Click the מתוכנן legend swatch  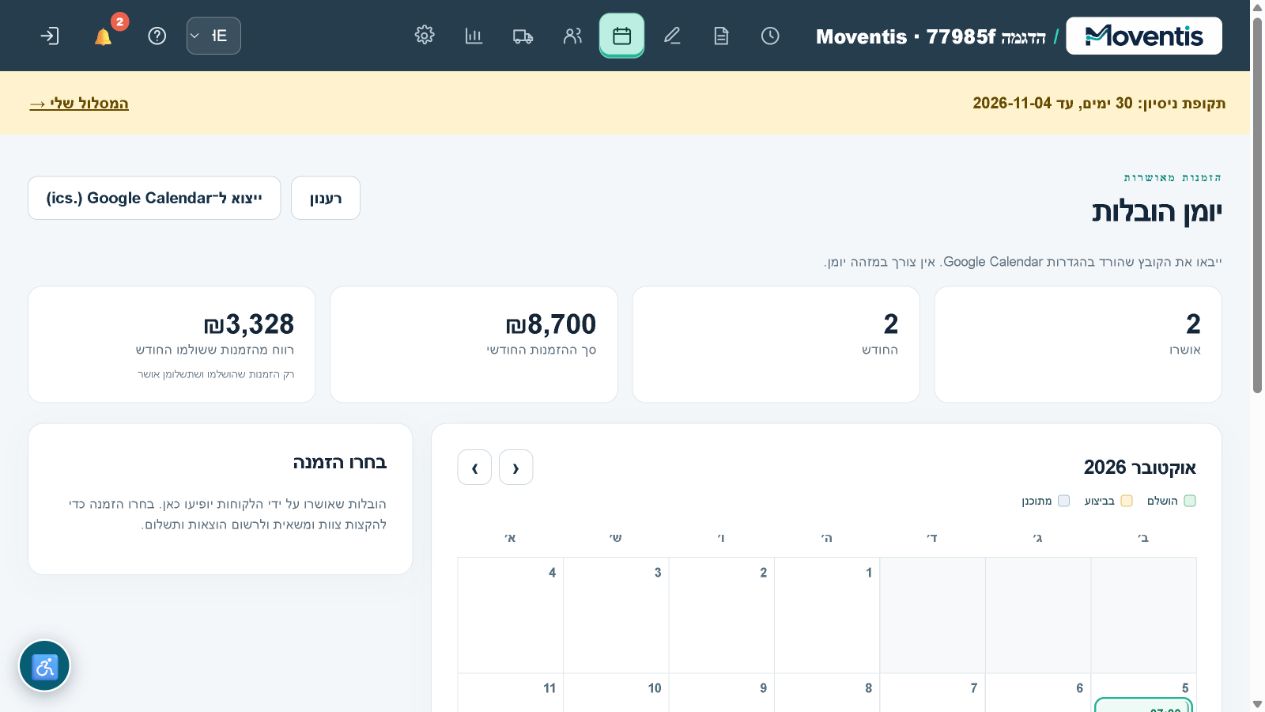1064,501
